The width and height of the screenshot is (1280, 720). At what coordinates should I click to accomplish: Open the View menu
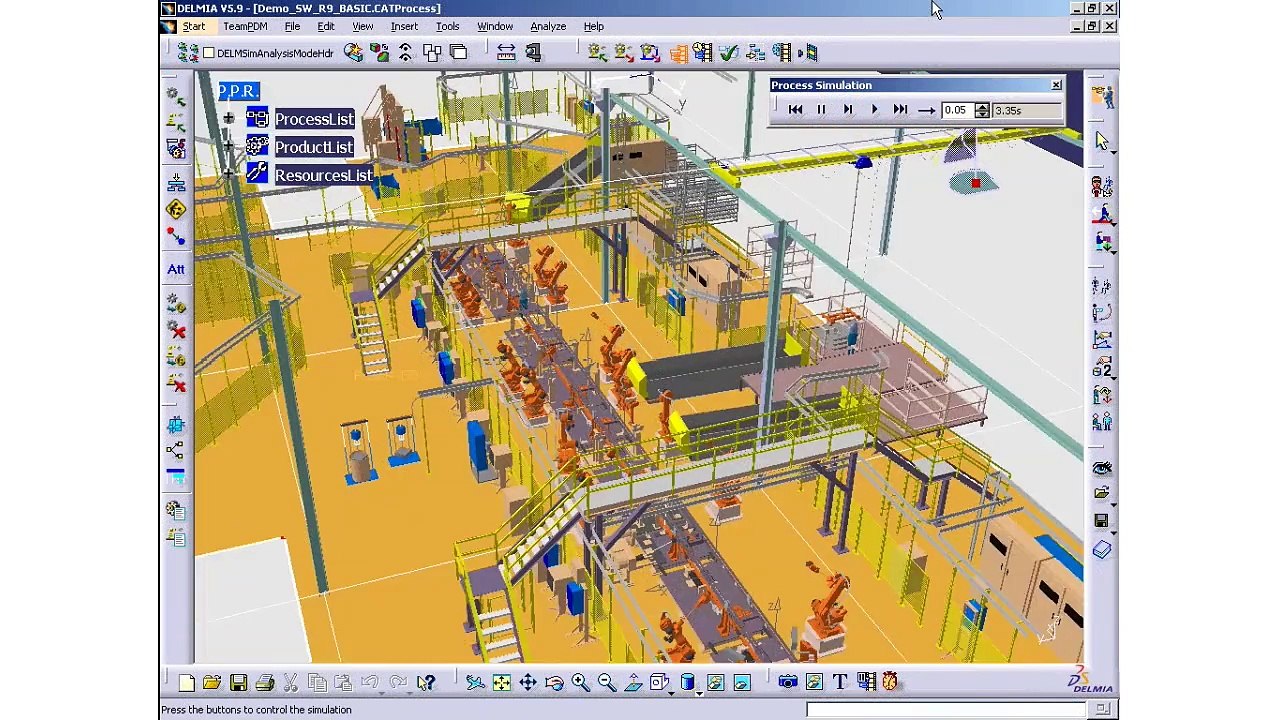click(362, 26)
